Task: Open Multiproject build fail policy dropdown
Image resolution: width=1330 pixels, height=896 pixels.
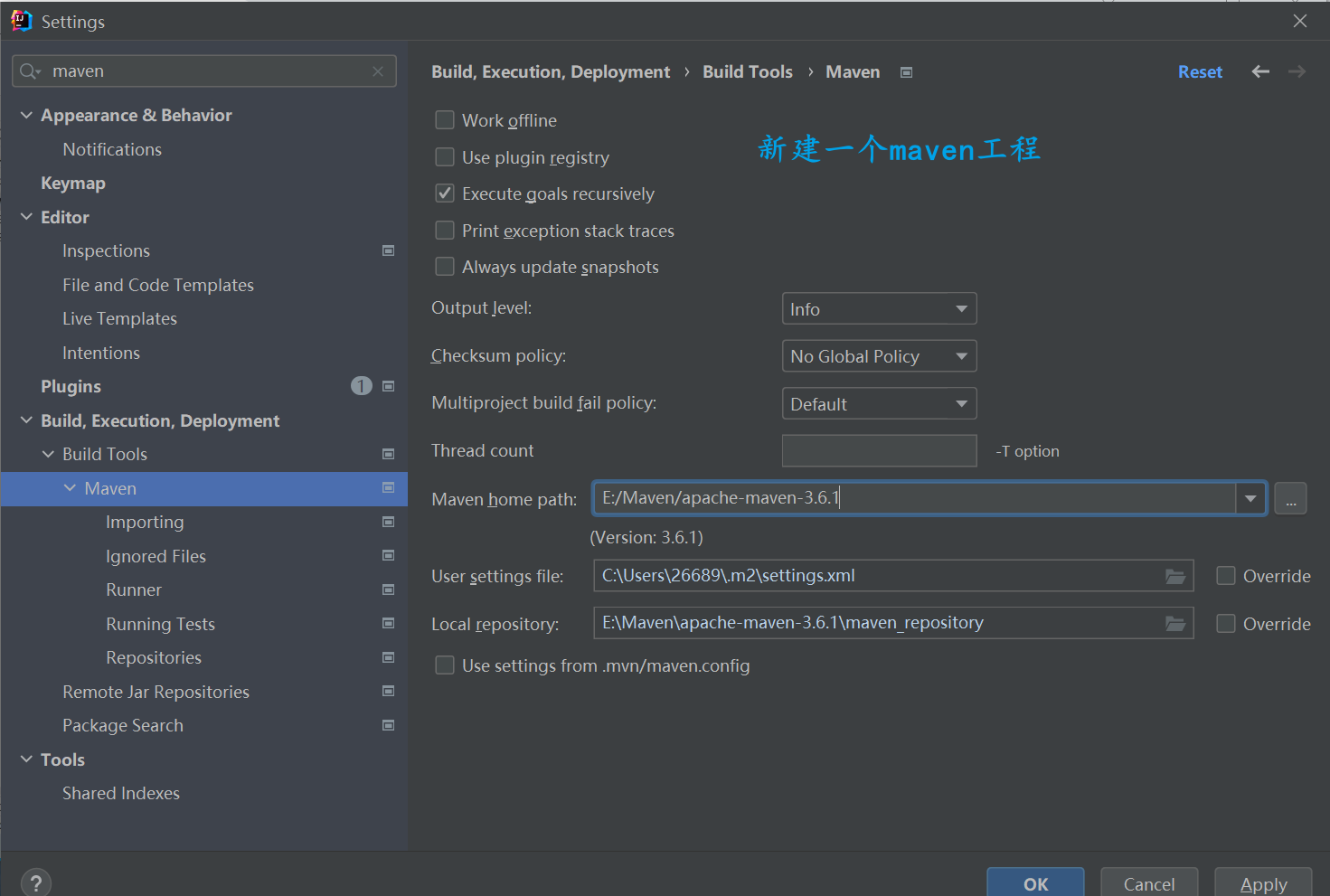Action: click(x=879, y=404)
